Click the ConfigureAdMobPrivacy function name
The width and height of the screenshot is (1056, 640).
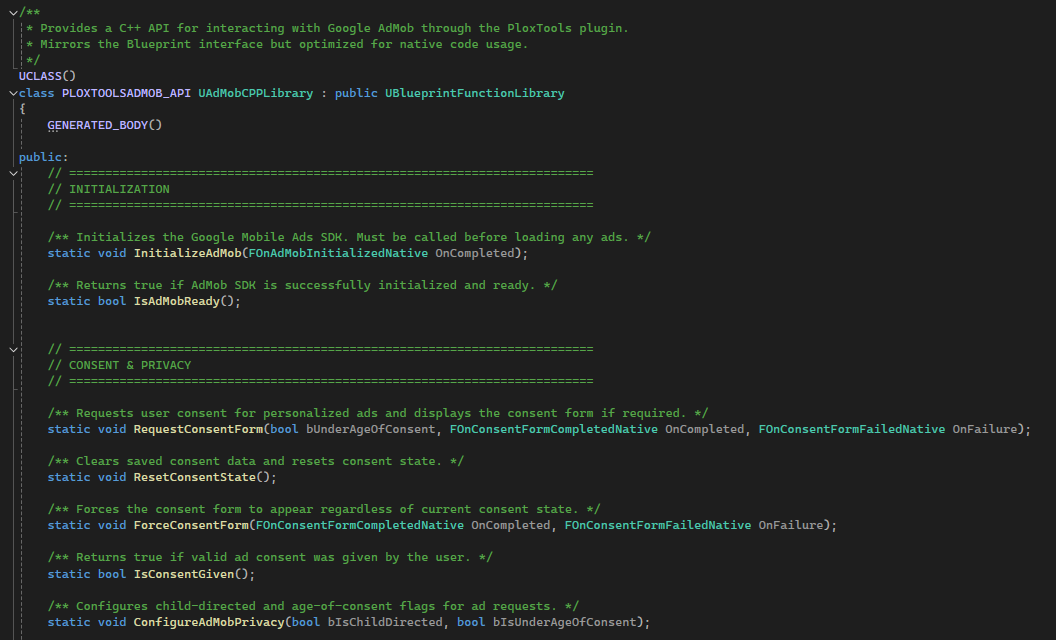tap(208, 621)
